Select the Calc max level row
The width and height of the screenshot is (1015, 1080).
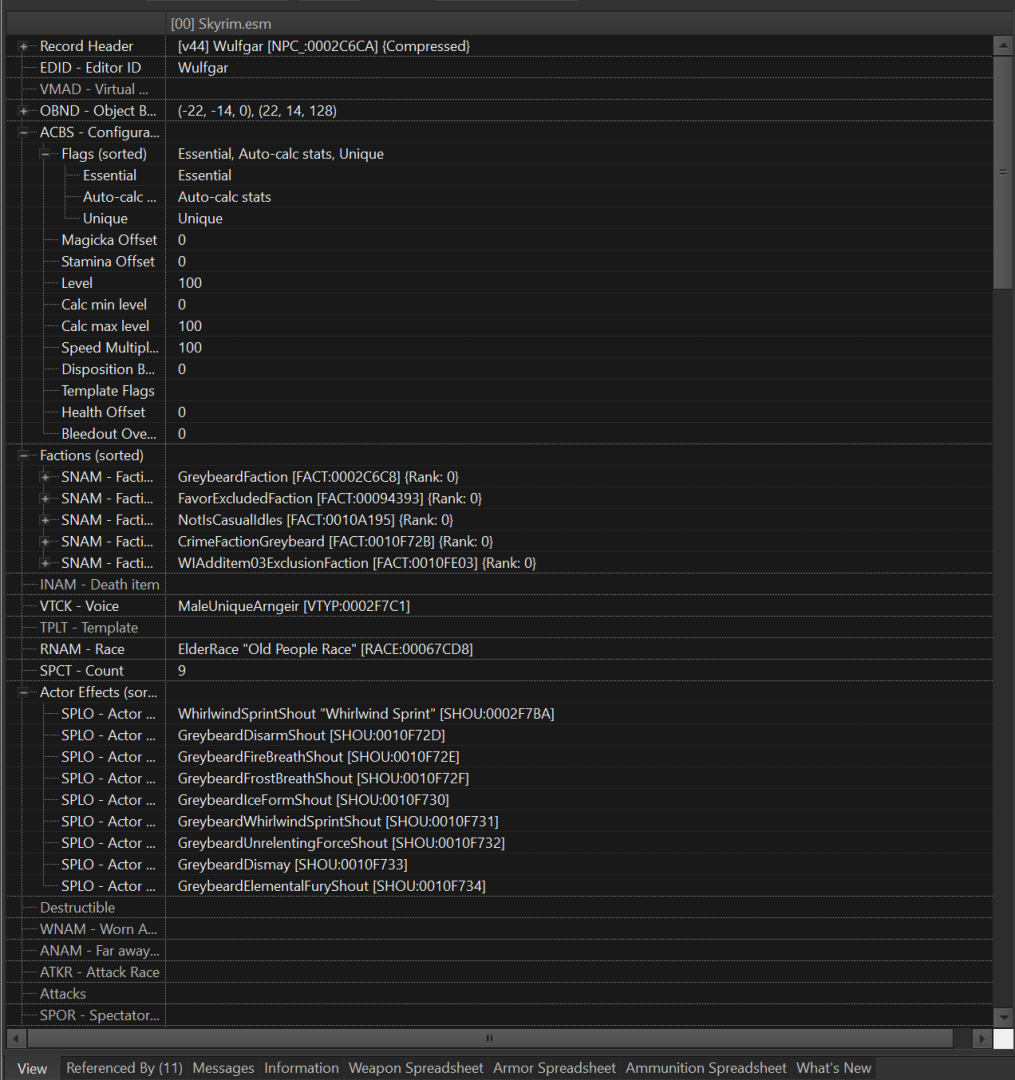point(499,326)
